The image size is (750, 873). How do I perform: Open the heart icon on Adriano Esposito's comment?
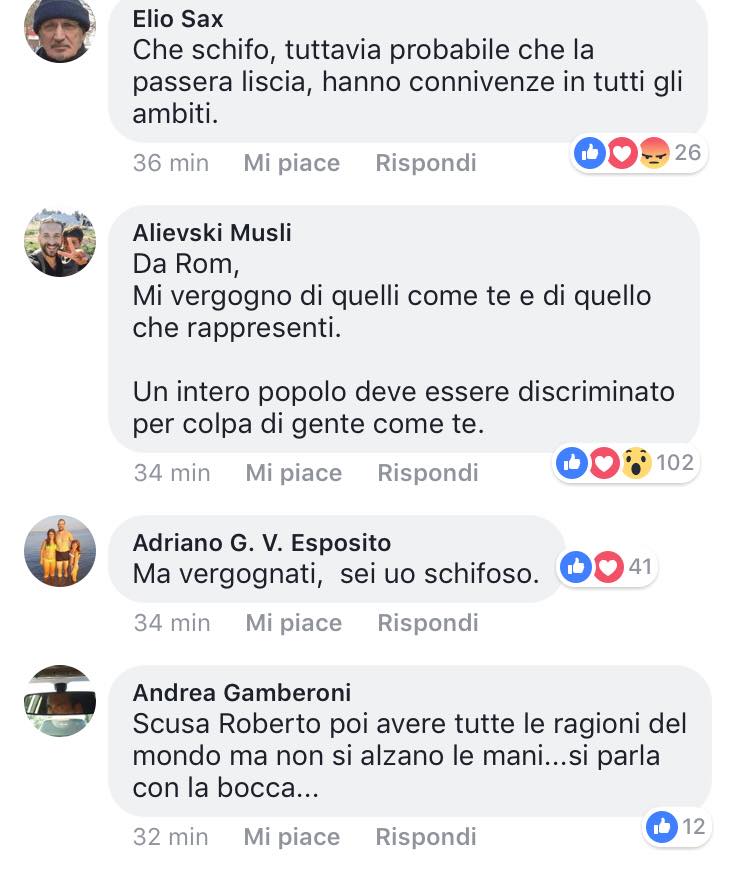pyautogui.click(x=608, y=567)
